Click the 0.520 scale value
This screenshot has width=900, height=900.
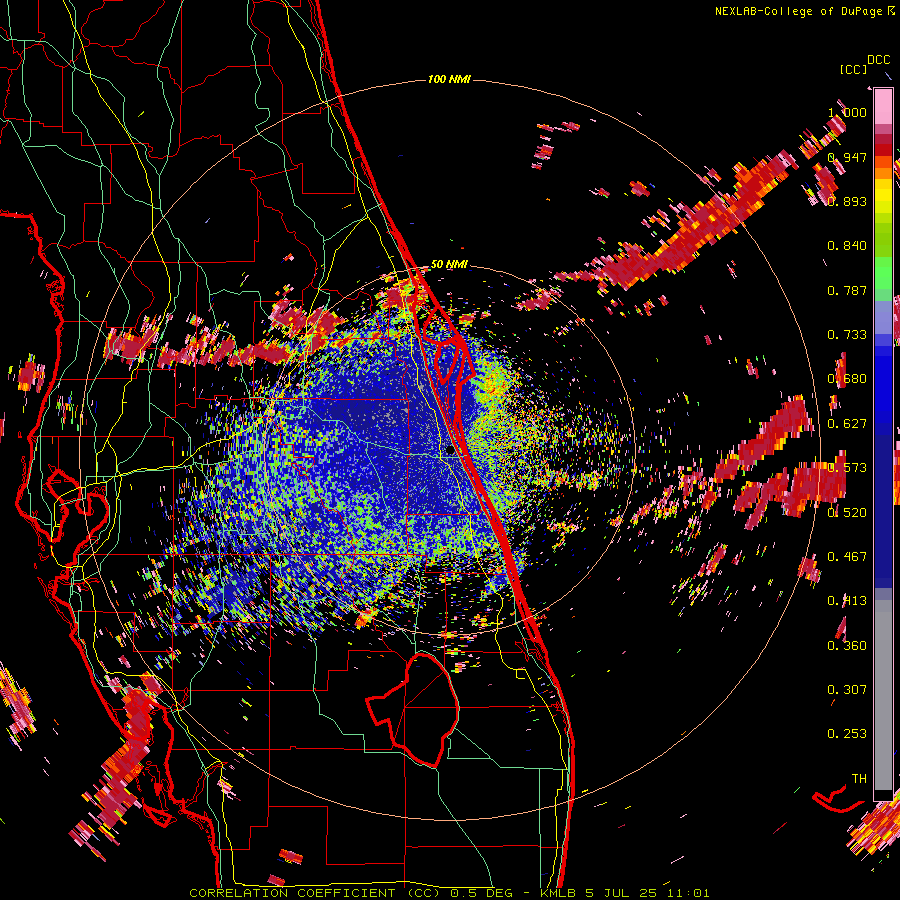[847, 513]
